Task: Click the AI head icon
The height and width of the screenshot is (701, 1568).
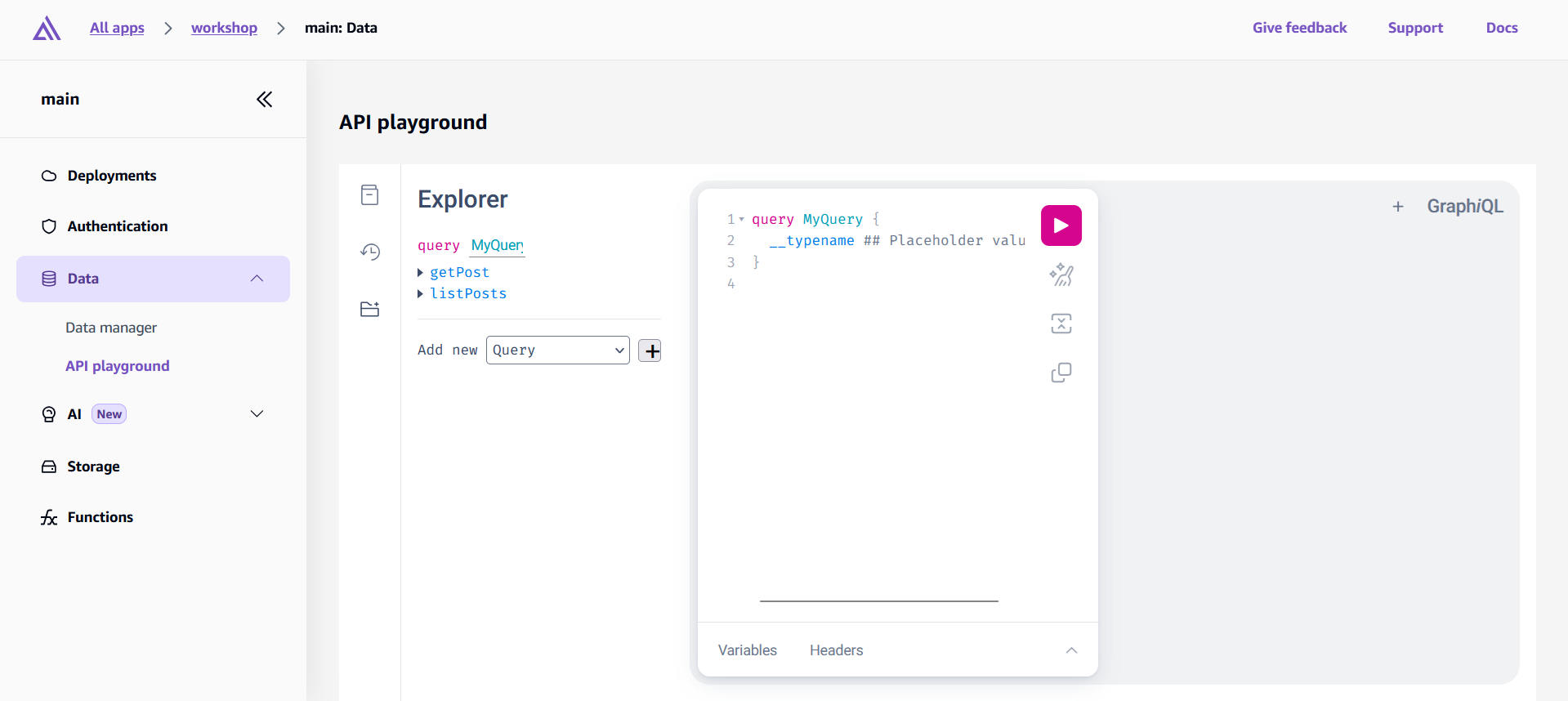Action: click(x=49, y=414)
